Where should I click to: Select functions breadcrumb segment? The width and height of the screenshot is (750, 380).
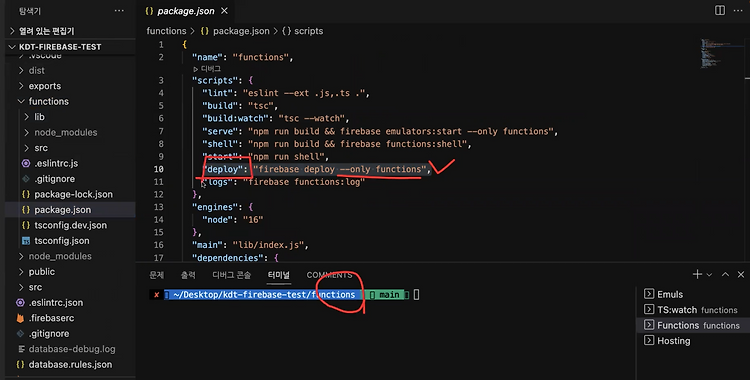[166, 31]
